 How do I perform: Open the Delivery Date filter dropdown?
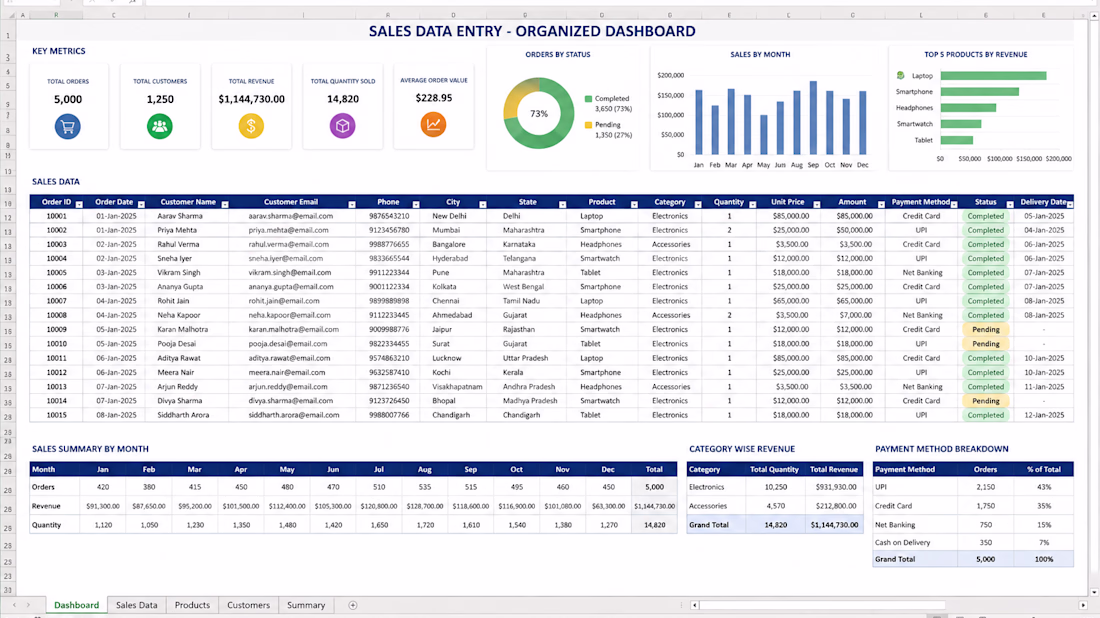pos(1070,204)
